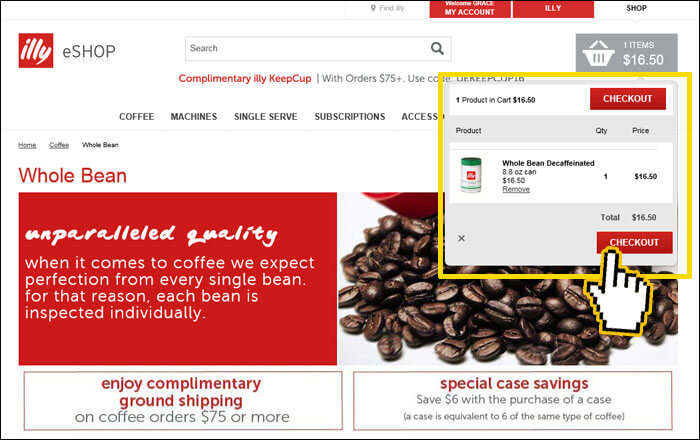Click Complimentary illy KeepCup promo text
This screenshot has width=700, height=440.
coord(245,79)
